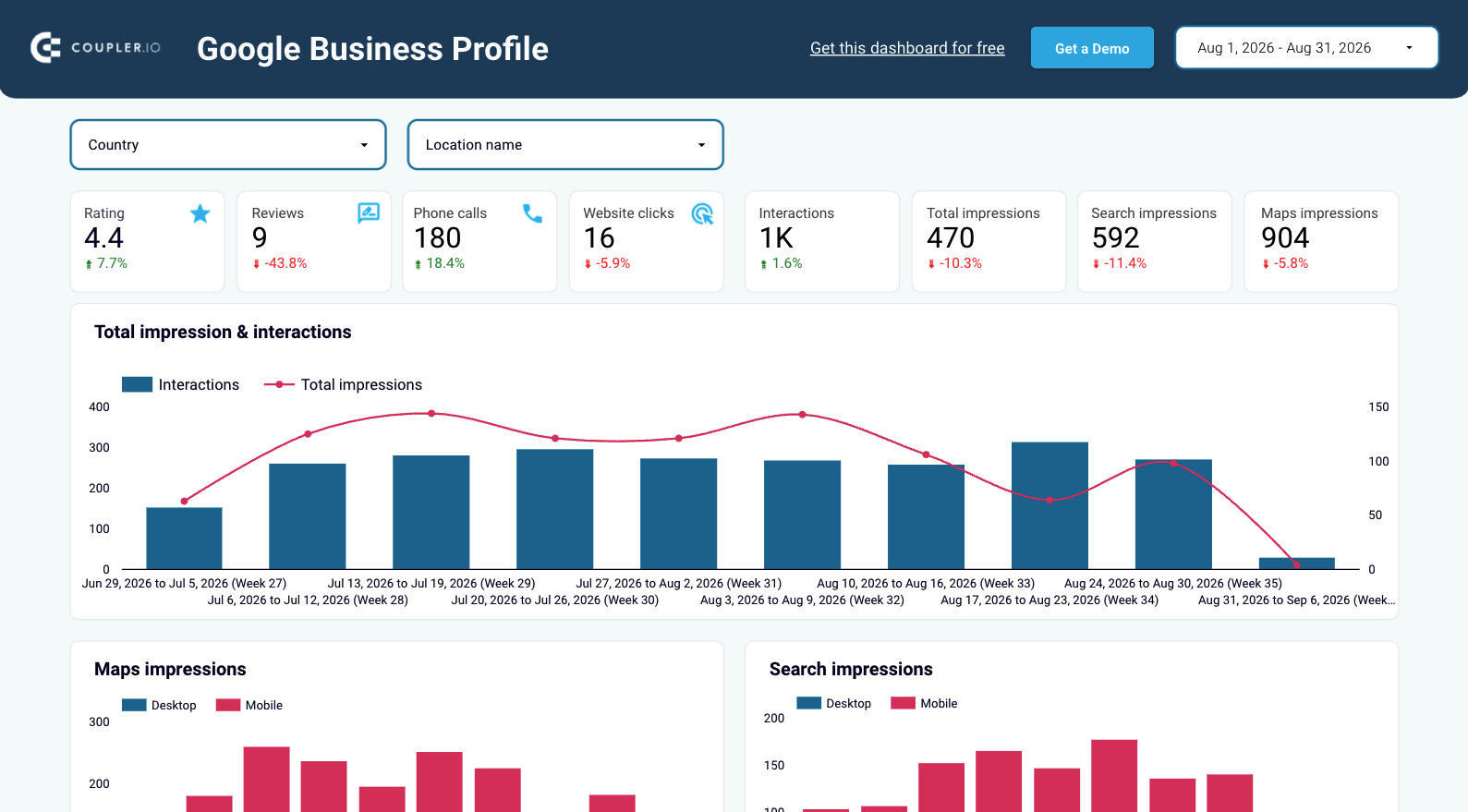
Task: Click the Coupler.io logo
Action: tap(95, 47)
